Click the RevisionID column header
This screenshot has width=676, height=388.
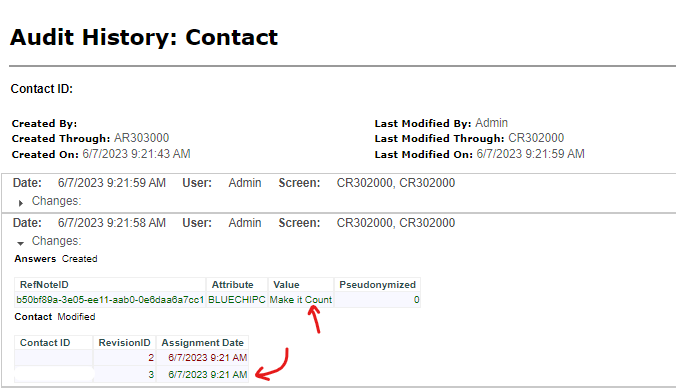pyautogui.click(x=124, y=343)
